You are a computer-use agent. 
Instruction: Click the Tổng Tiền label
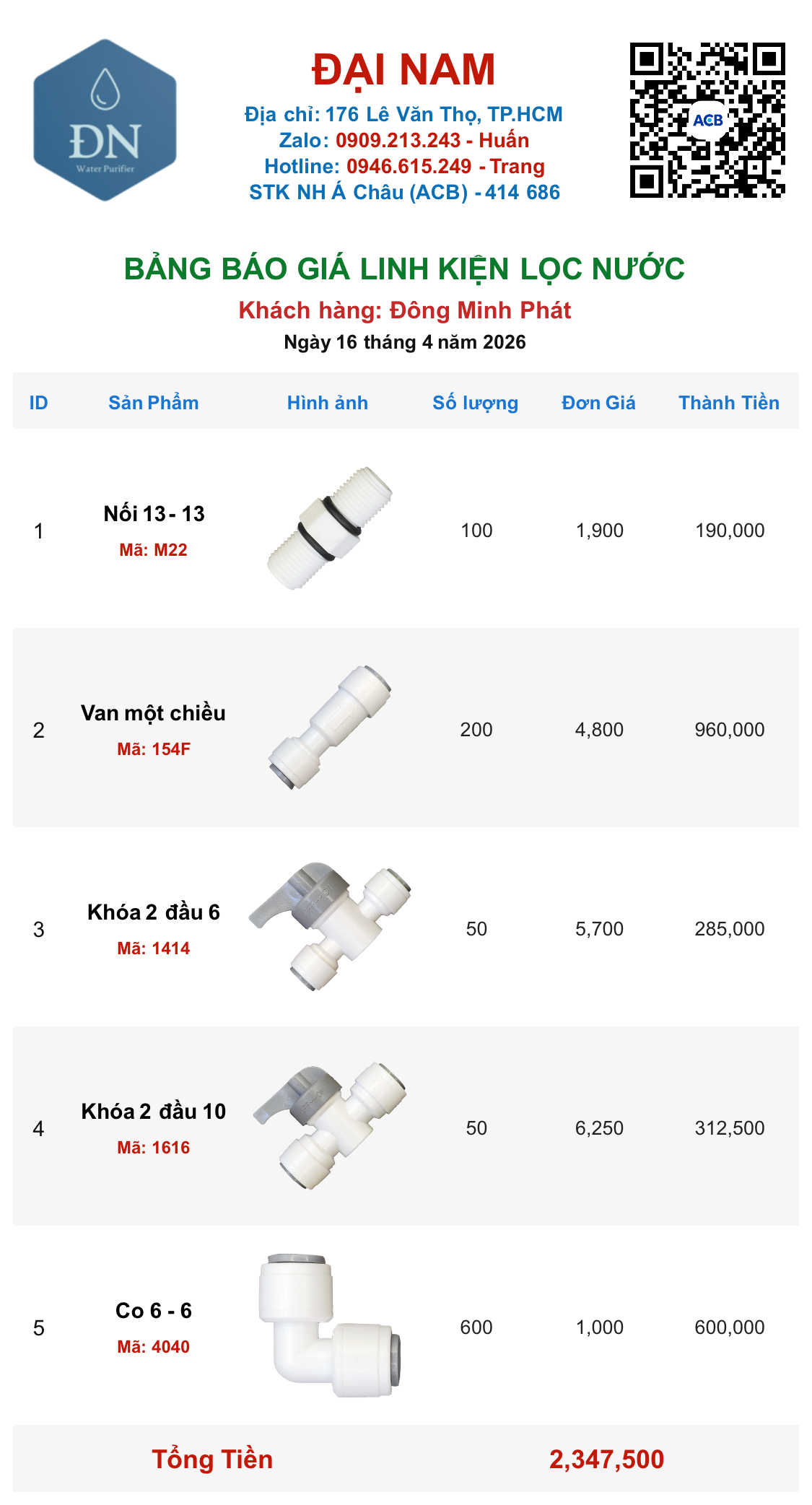(212, 1459)
